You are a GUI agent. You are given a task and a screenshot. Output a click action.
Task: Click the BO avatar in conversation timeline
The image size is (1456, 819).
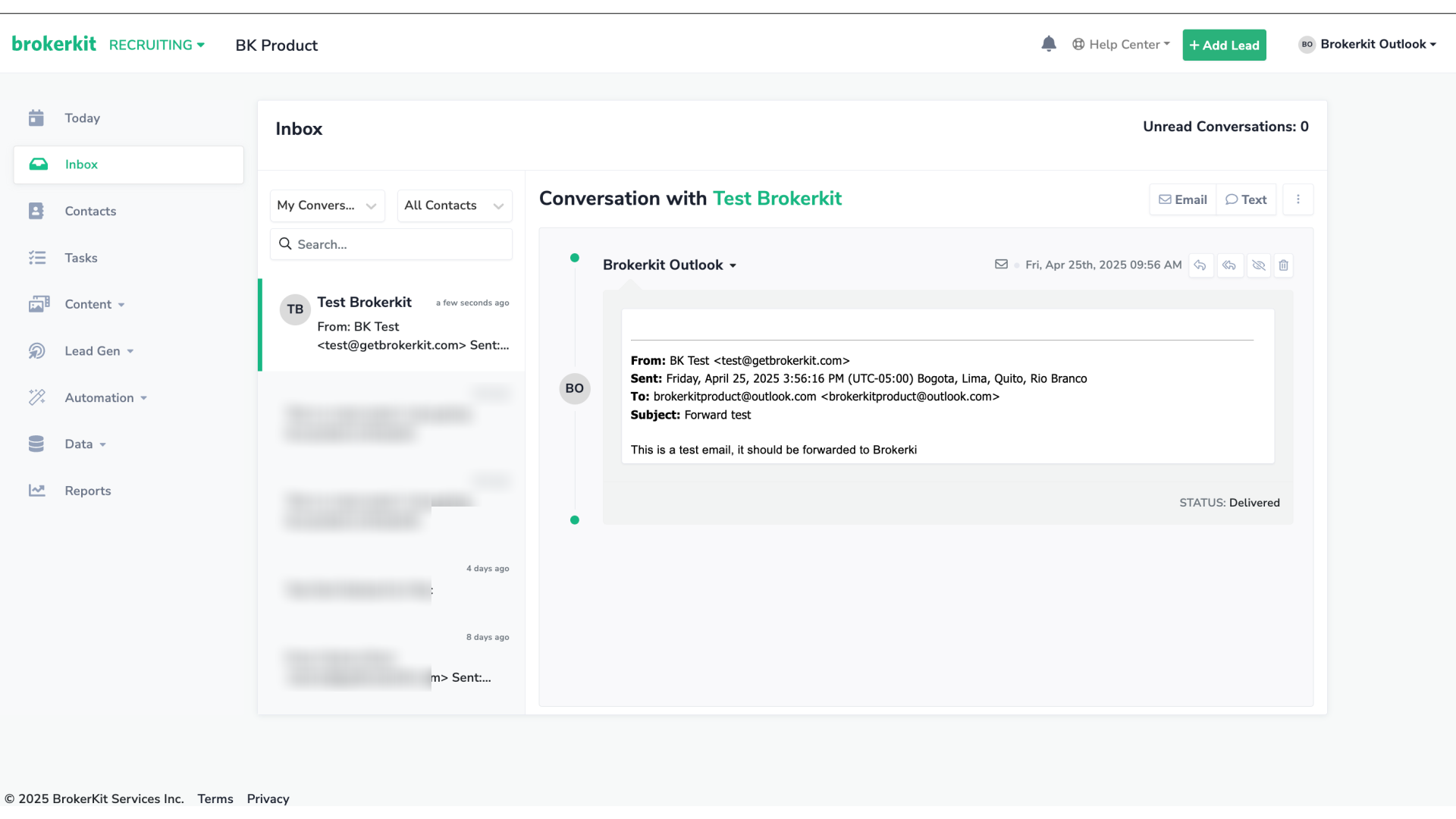click(x=575, y=388)
